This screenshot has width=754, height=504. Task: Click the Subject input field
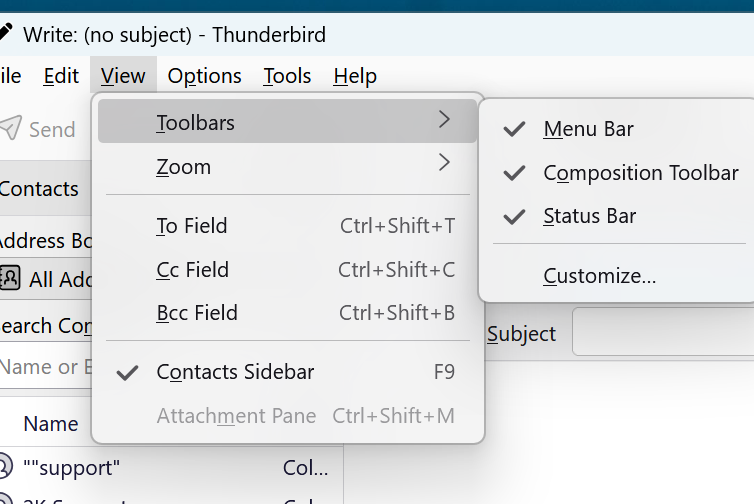pyautogui.click(x=662, y=334)
